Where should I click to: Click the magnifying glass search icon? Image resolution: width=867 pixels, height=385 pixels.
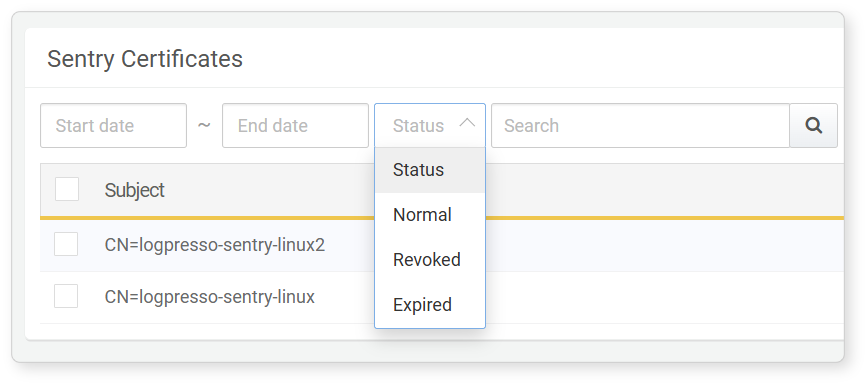pyautogui.click(x=813, y=126)
